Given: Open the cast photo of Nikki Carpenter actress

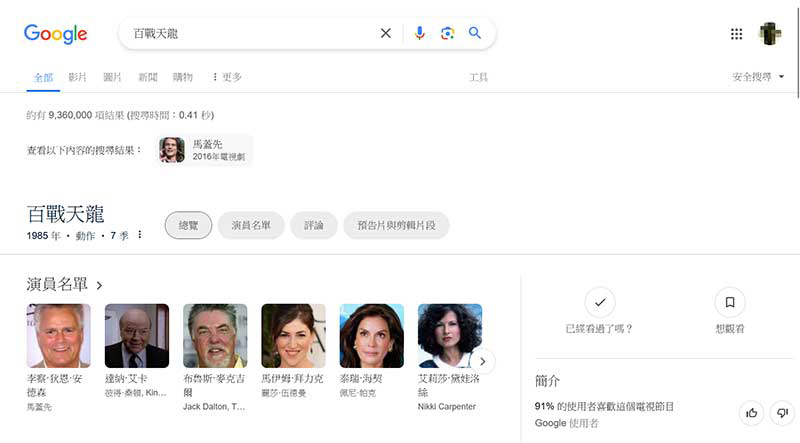Looking at the screenshot, I should [450, 336].
